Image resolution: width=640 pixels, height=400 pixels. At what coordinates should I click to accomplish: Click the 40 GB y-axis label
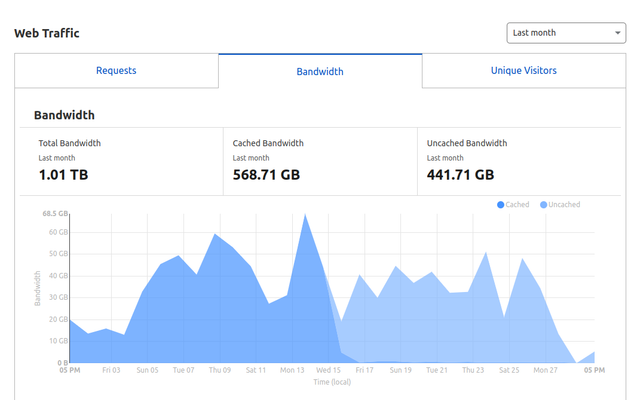(x=58, y=276)
